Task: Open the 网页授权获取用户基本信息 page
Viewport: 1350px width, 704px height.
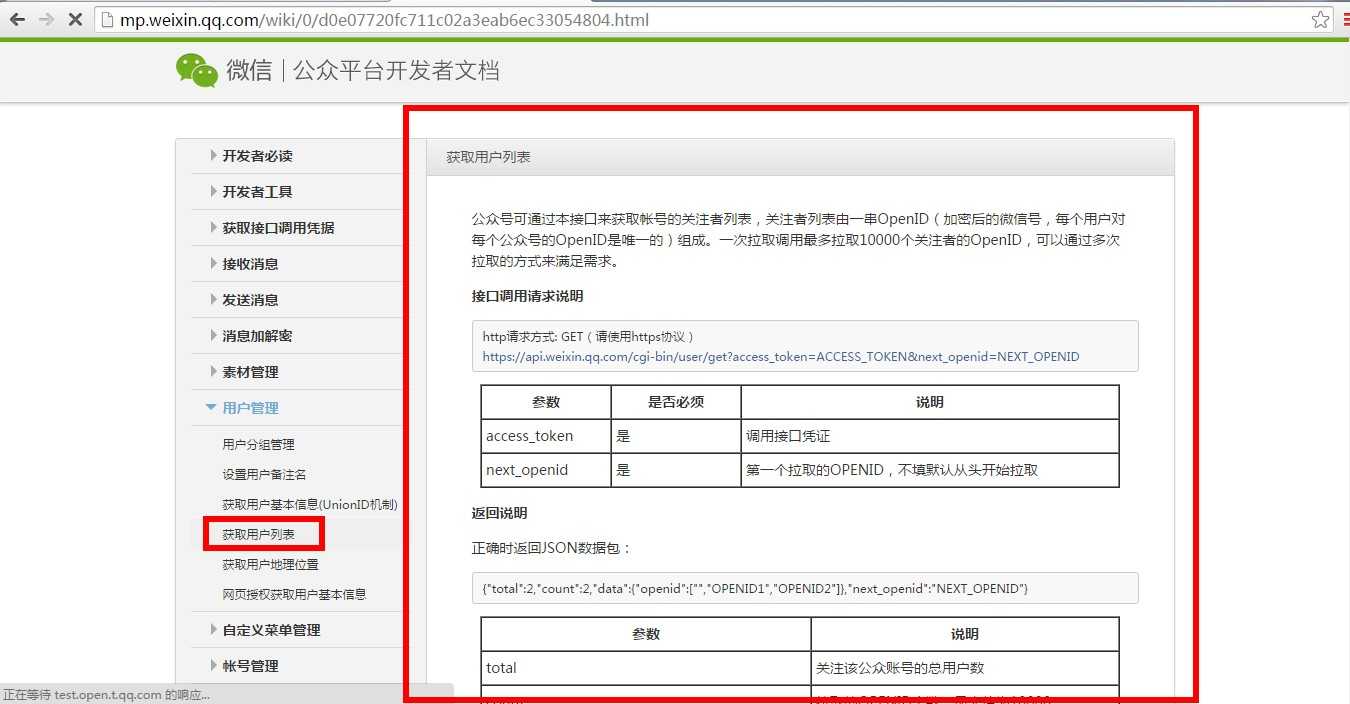Action: (x=294, y=595)
